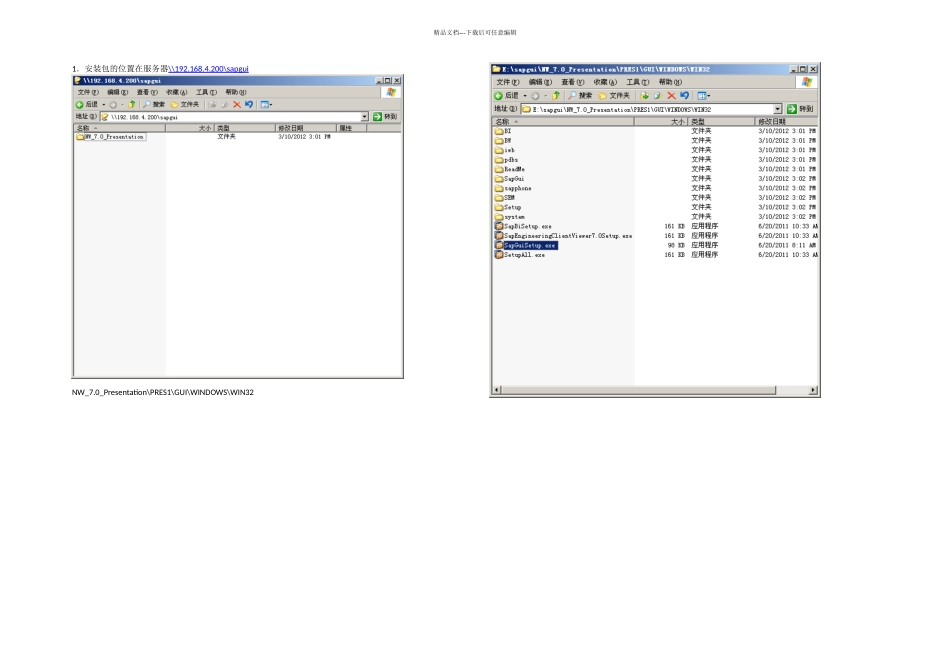Open 工具(T) menu in left sapgui window

(206, 92)
